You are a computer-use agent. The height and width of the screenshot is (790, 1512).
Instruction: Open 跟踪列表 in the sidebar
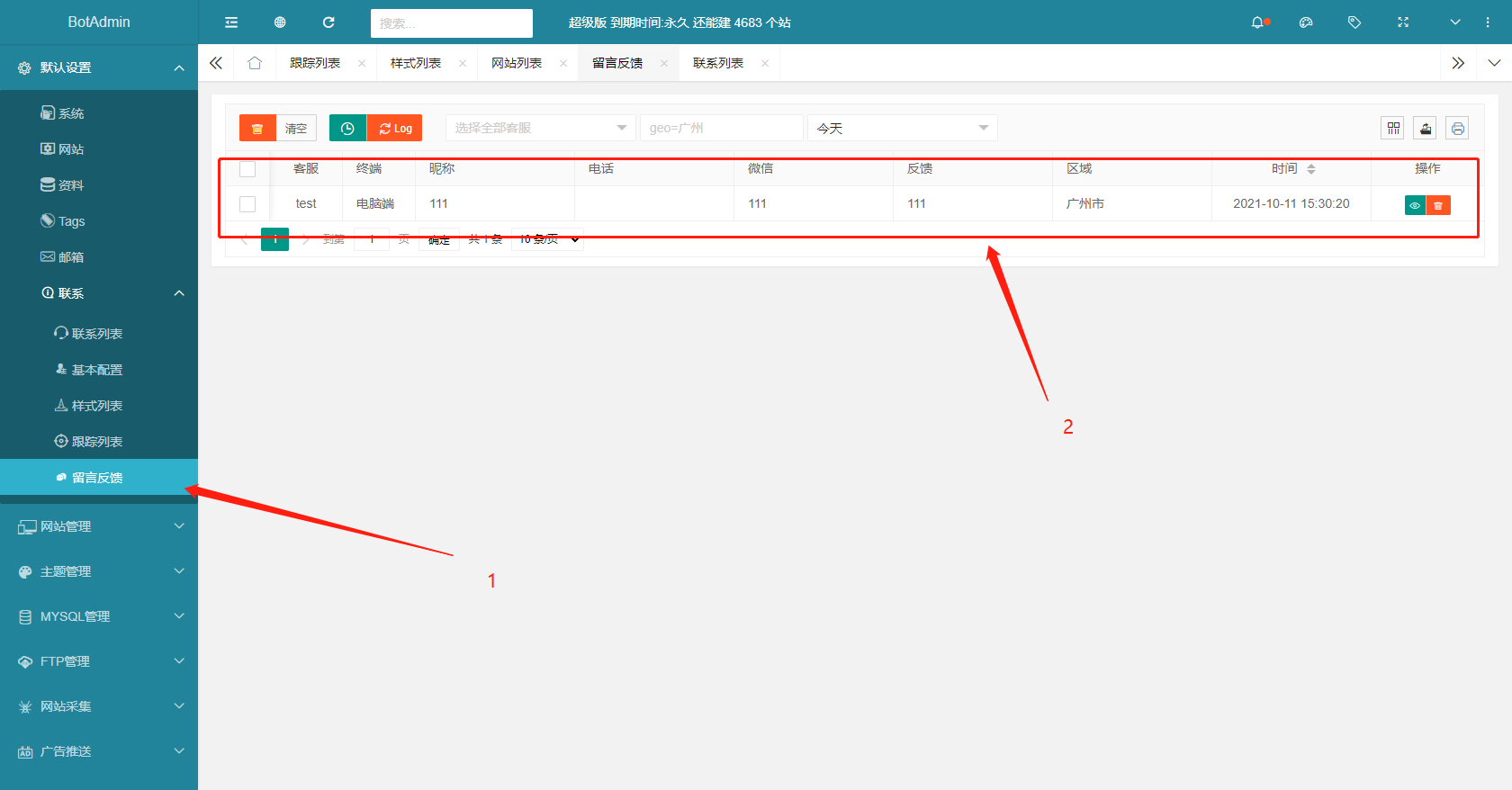[99, 442]
